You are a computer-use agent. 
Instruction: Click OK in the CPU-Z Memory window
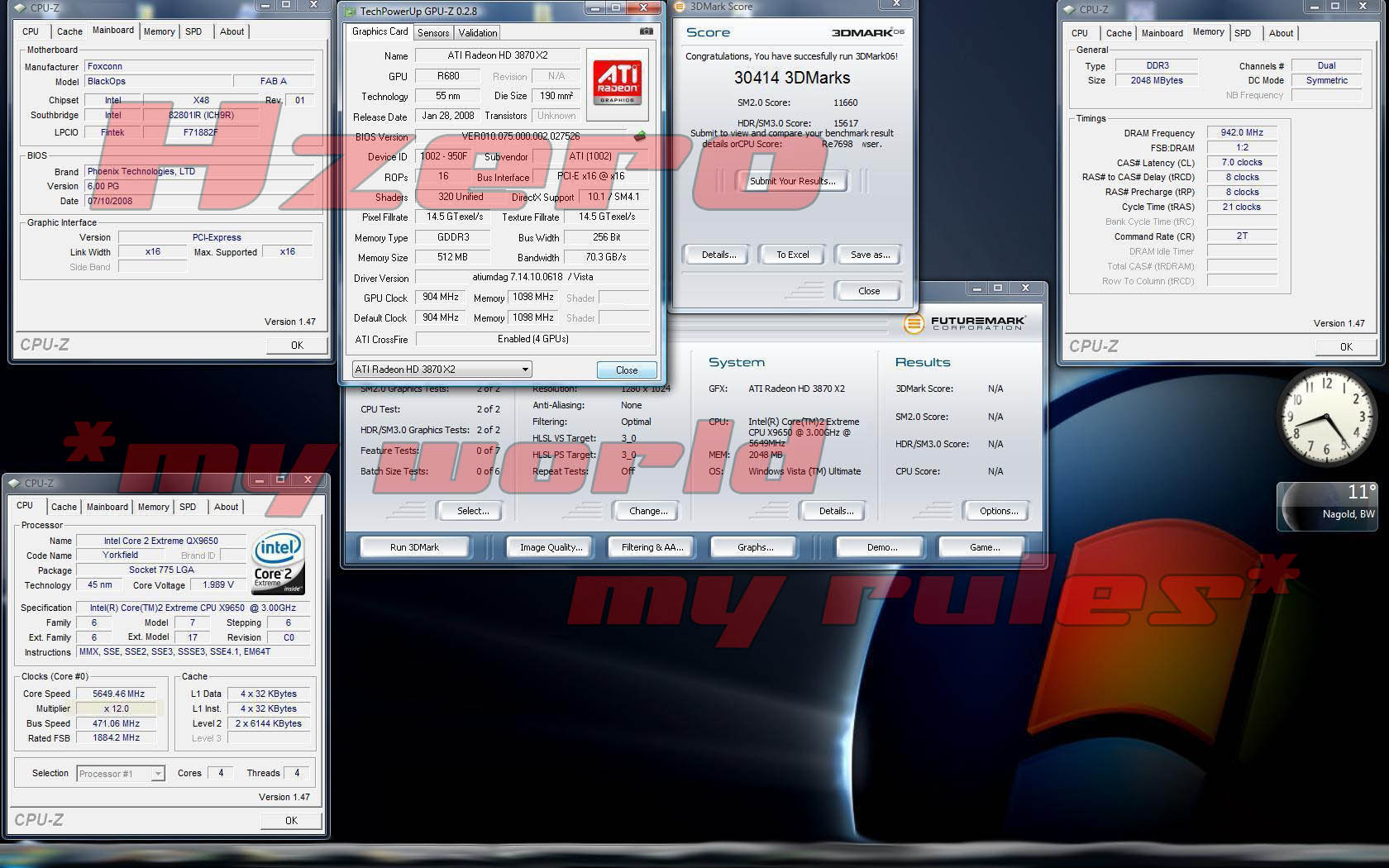coord(1346,347)
